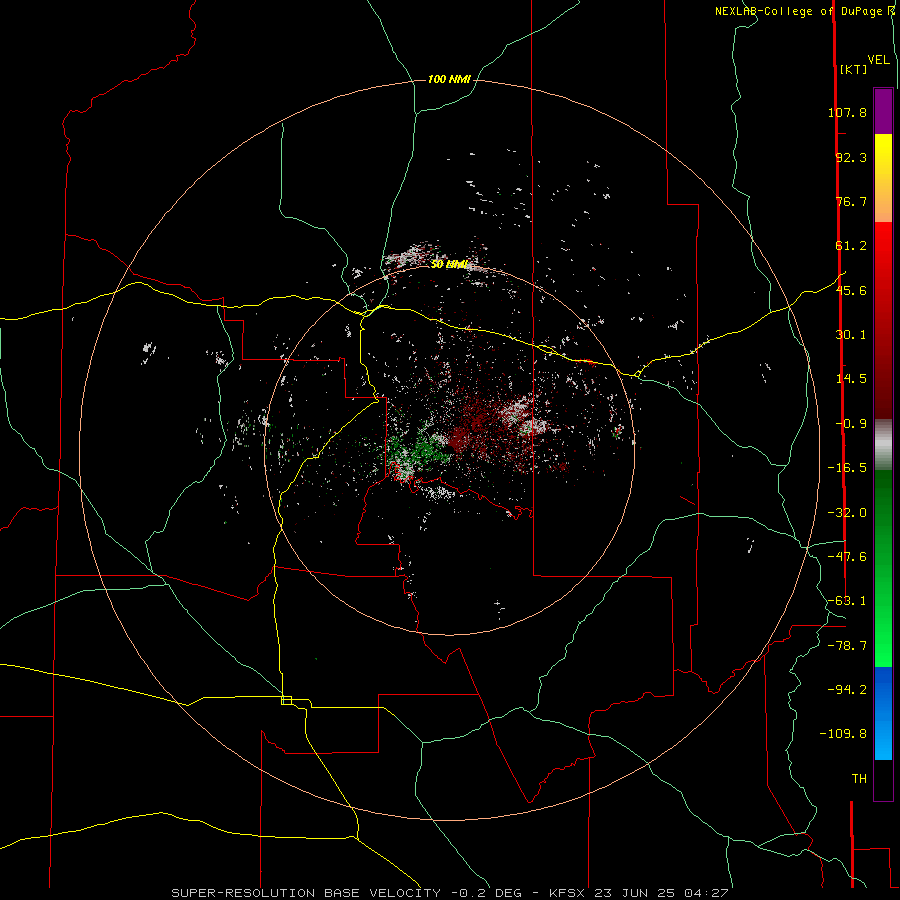Click the 30.1 velocity scale value
This screenshot has width=900, height=900.
tap(851, 335)
